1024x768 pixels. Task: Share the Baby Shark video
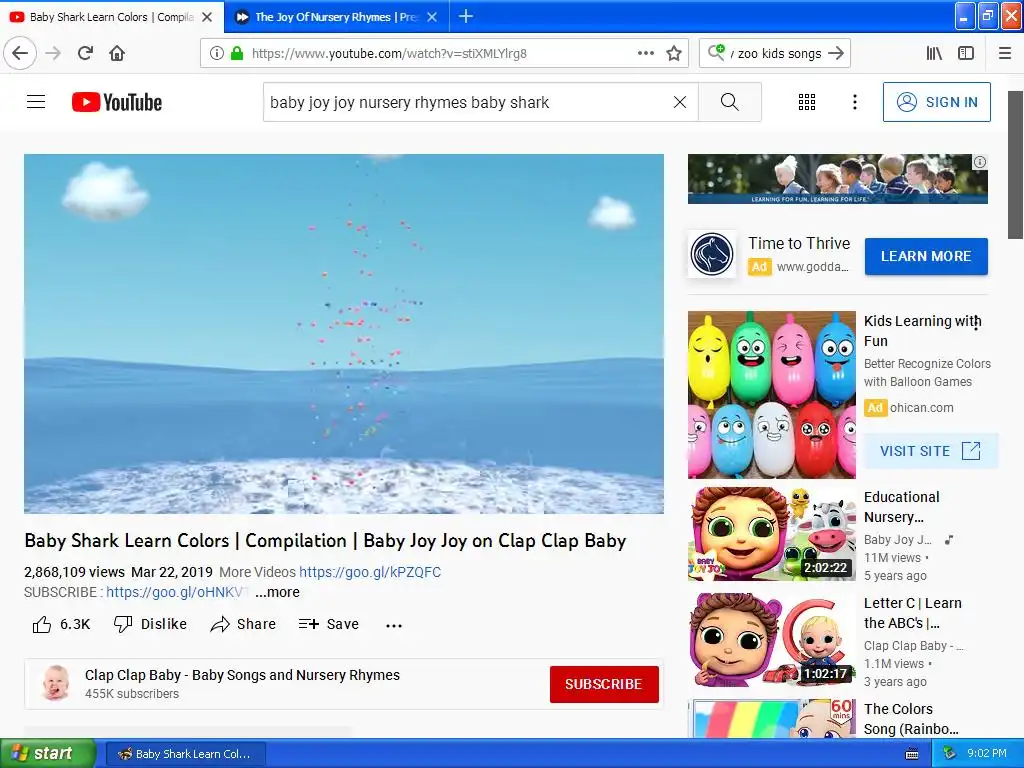[243, 624]
